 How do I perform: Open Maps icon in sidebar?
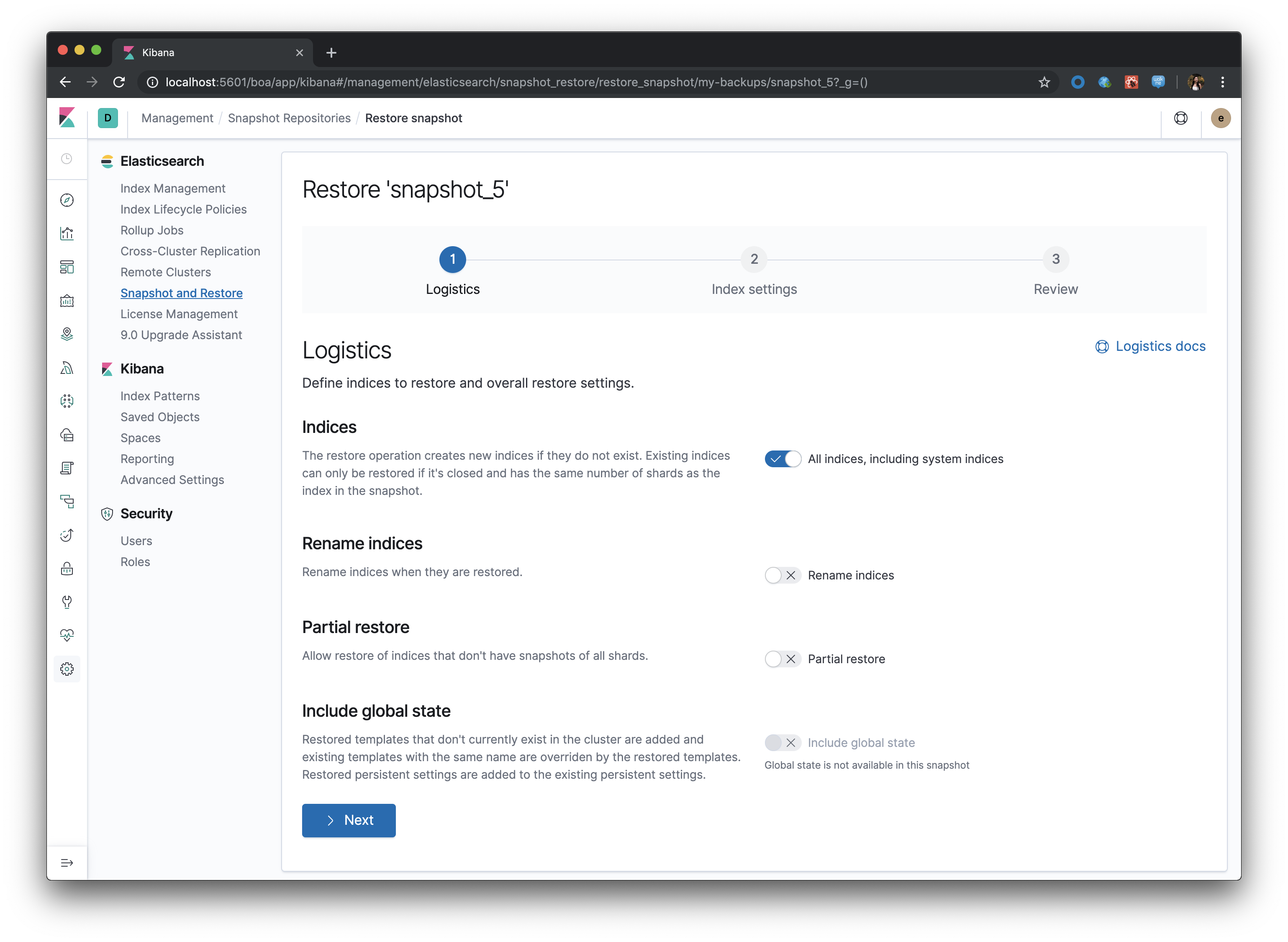point(67,334)
